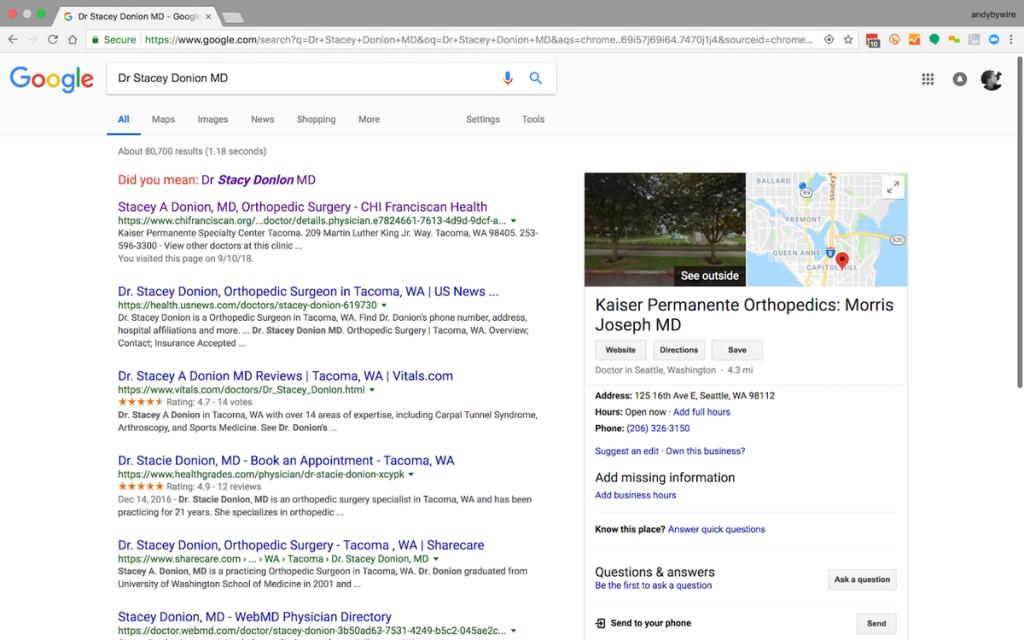Open the blue Zoom extension icon

(x=993, y=40)
